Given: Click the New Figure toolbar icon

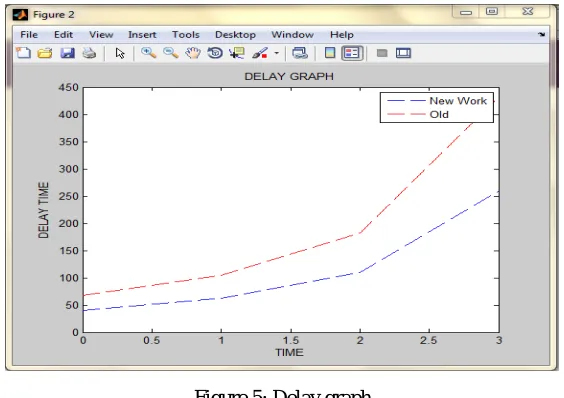Looking at the screenshot, I should (24, 53).
